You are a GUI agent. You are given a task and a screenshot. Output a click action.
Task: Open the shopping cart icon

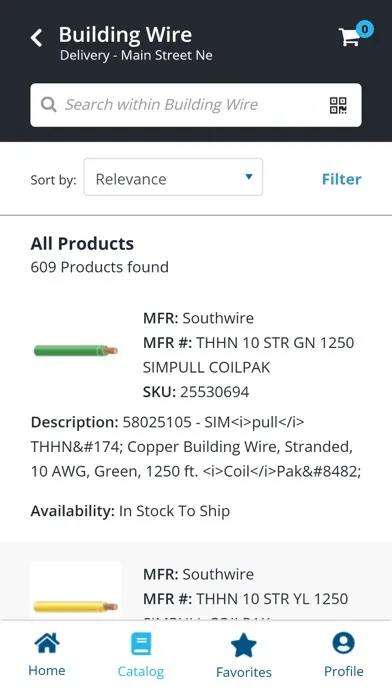click(349, 37)
